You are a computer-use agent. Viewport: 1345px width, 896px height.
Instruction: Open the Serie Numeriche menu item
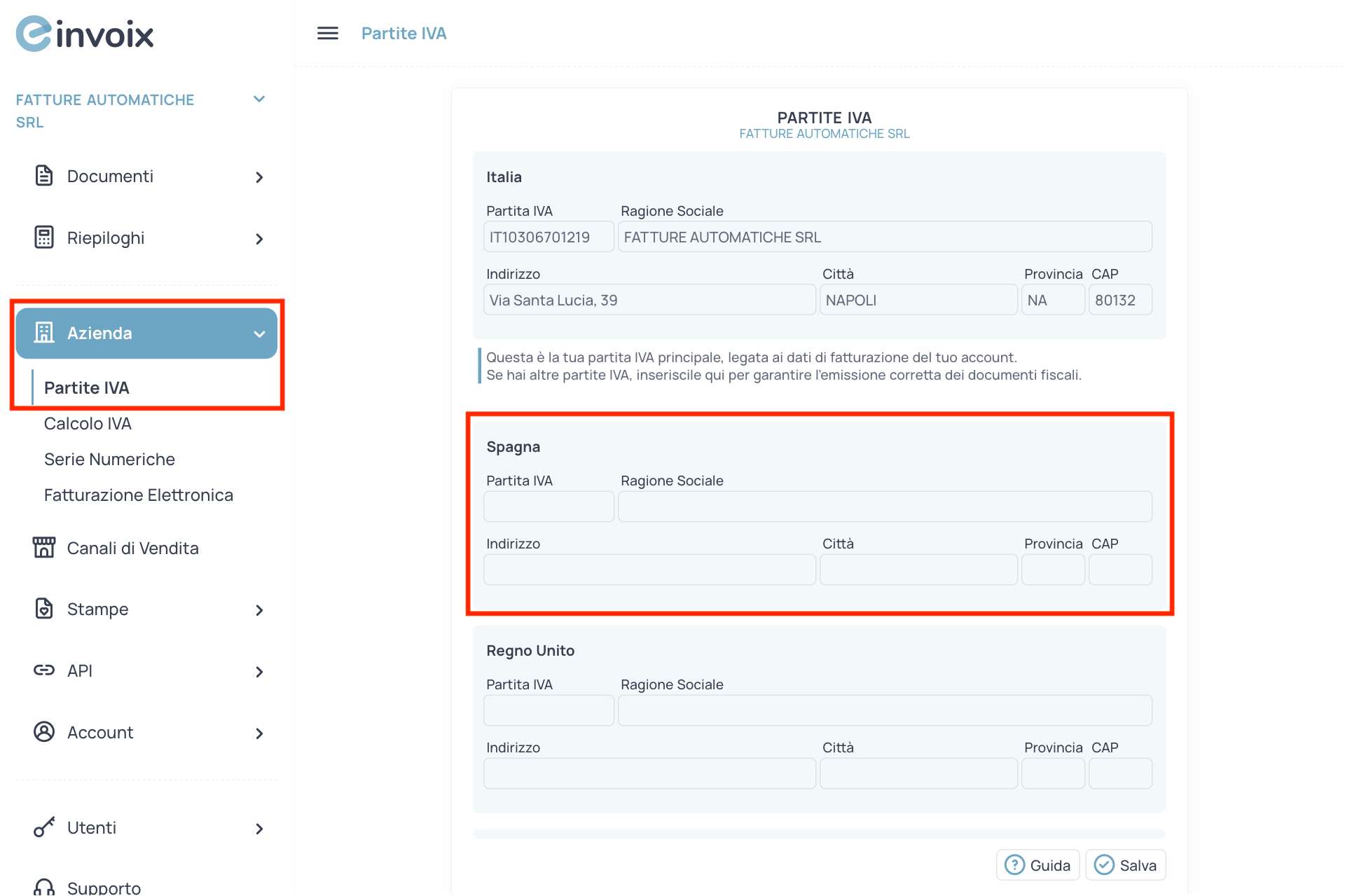click(x=109, y=460)
